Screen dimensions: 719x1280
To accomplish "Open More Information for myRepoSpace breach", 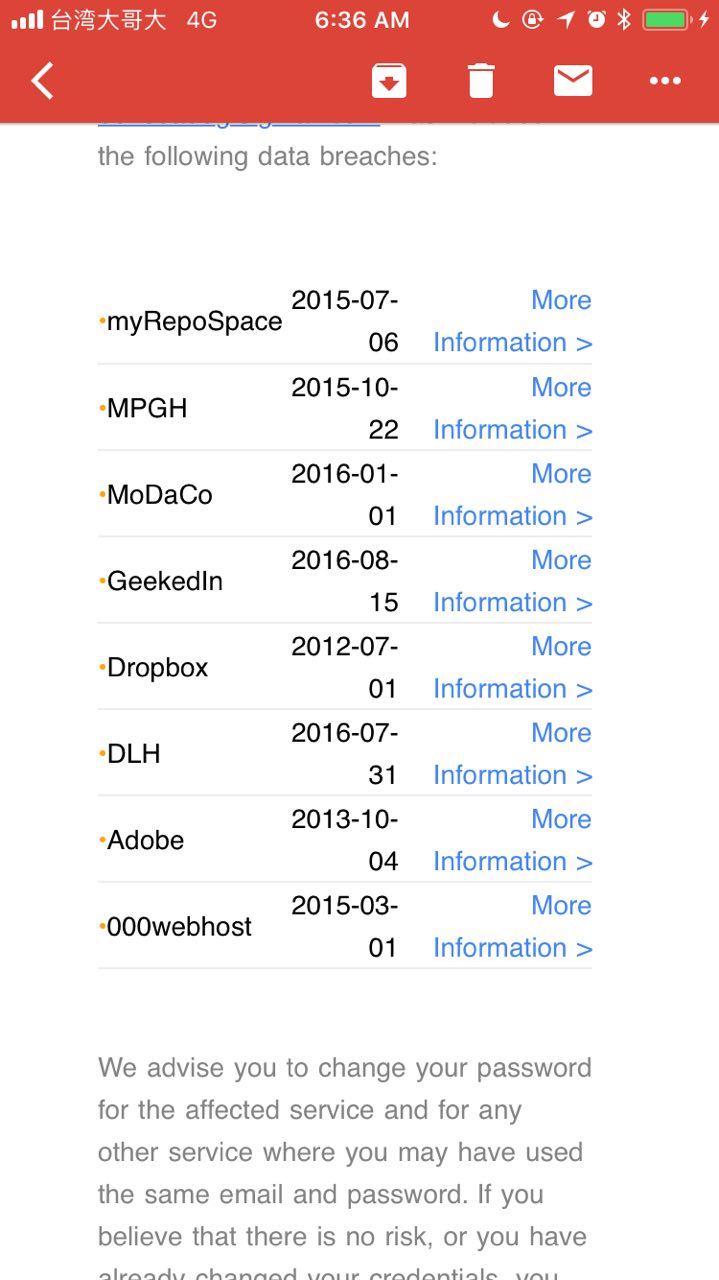I will pyautogui.click(x=512, y=321).
